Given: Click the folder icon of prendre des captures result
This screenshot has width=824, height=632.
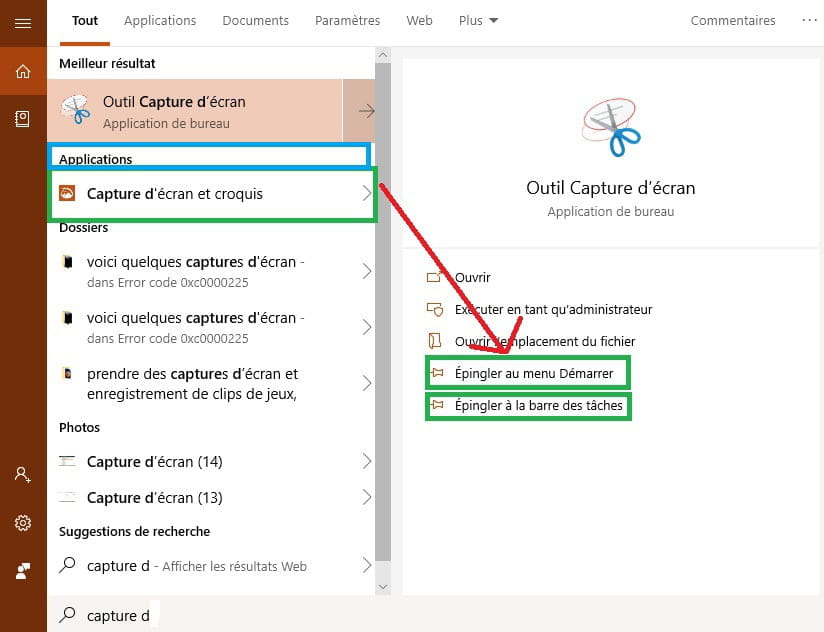Looking at the screenshot, I should (x=67, y=374).
